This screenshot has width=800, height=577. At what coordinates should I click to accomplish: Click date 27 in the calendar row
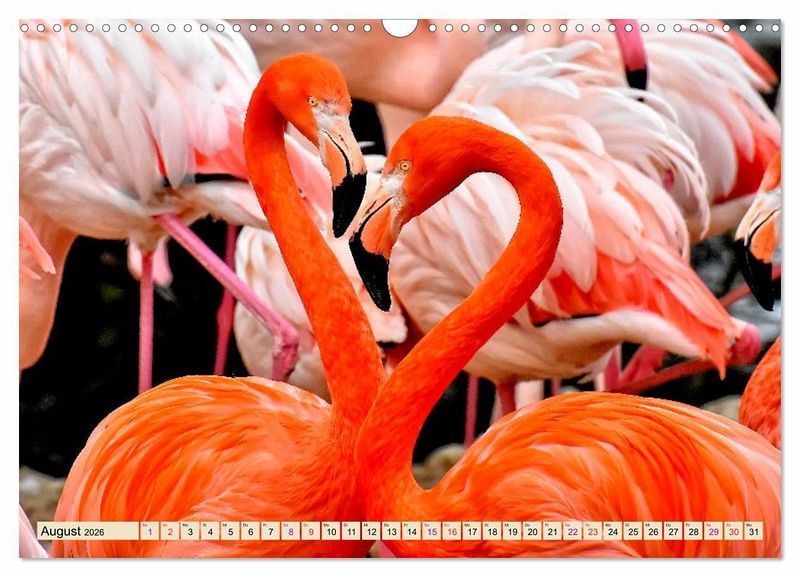[x=673, y=531]
